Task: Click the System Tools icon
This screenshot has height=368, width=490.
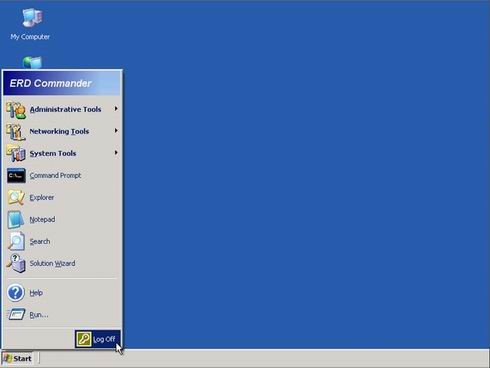Action: click(x=16, y=154)
